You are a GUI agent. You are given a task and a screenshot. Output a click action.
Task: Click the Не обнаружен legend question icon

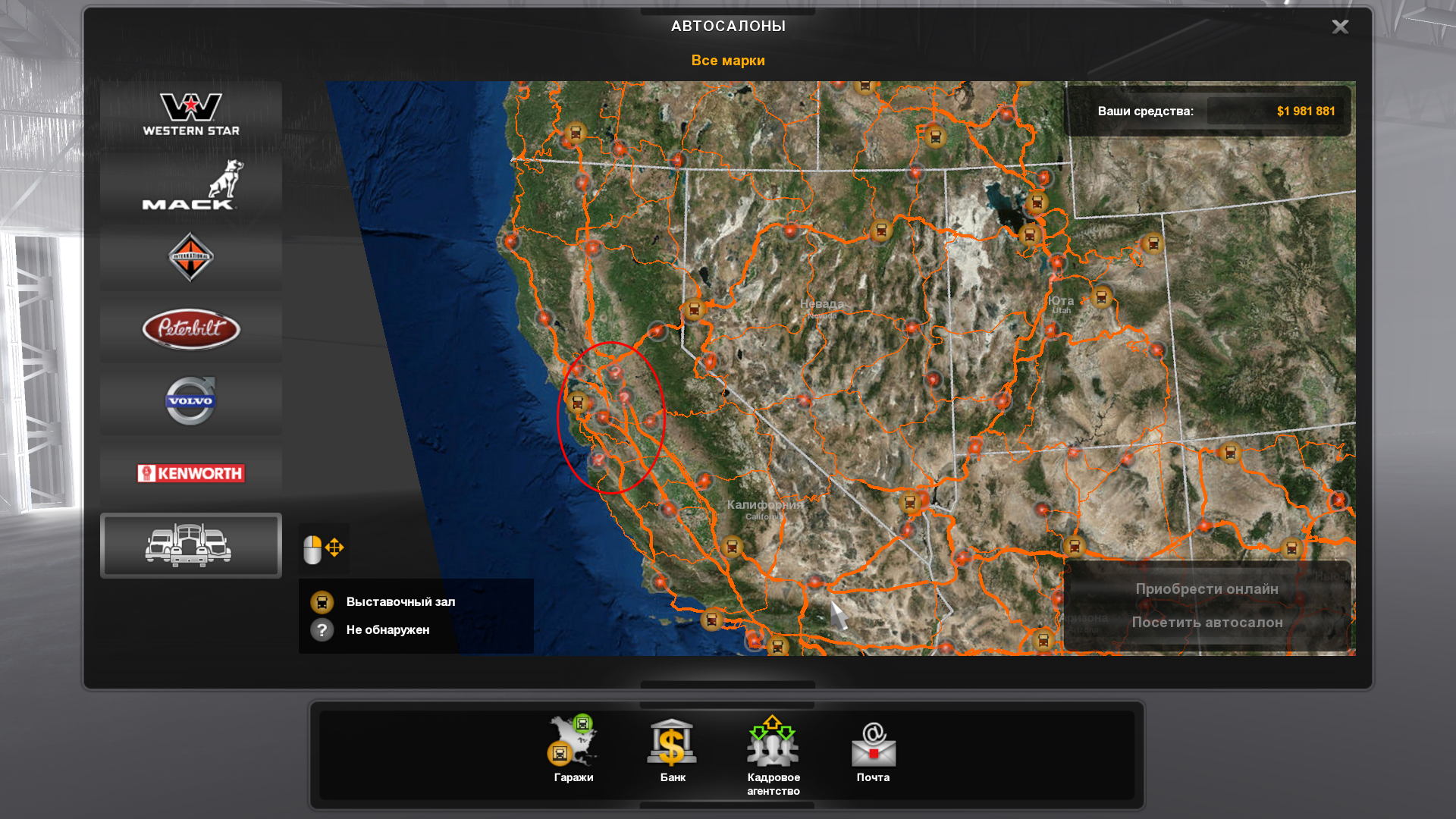[322, 630]
